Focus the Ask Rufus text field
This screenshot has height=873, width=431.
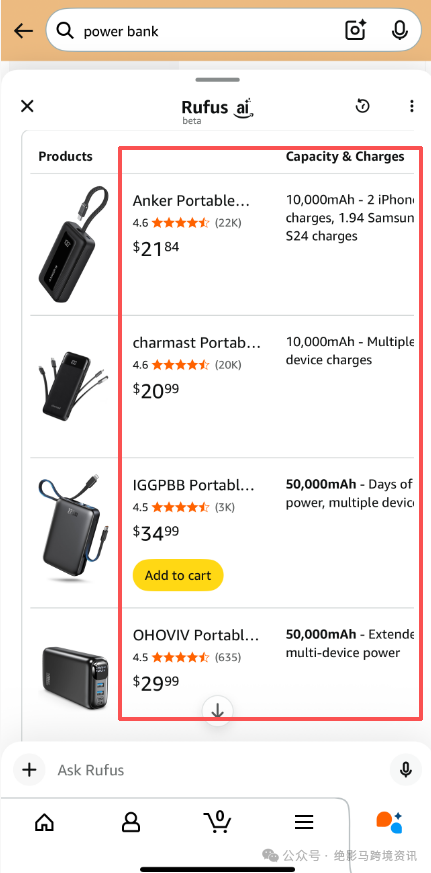click(x=217, y=770)
